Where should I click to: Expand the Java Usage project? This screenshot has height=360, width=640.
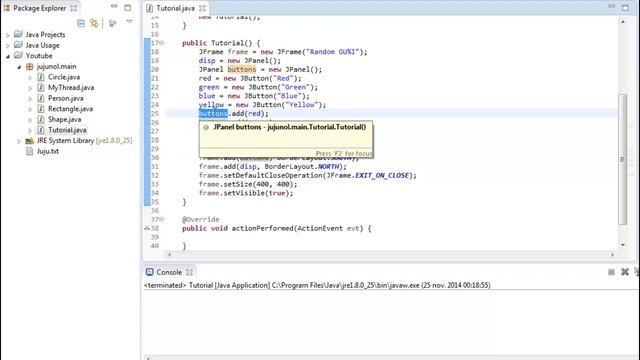coord(8,46)
